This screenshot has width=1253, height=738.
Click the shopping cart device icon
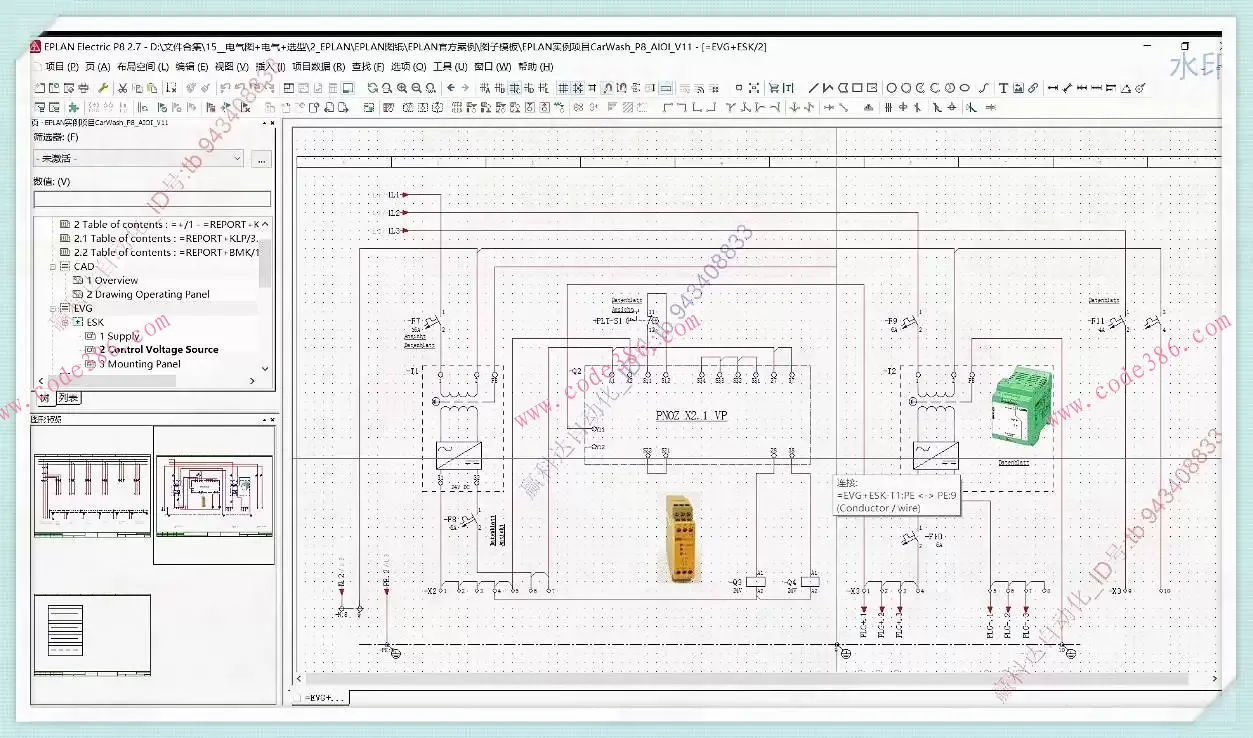pos(773,88)
